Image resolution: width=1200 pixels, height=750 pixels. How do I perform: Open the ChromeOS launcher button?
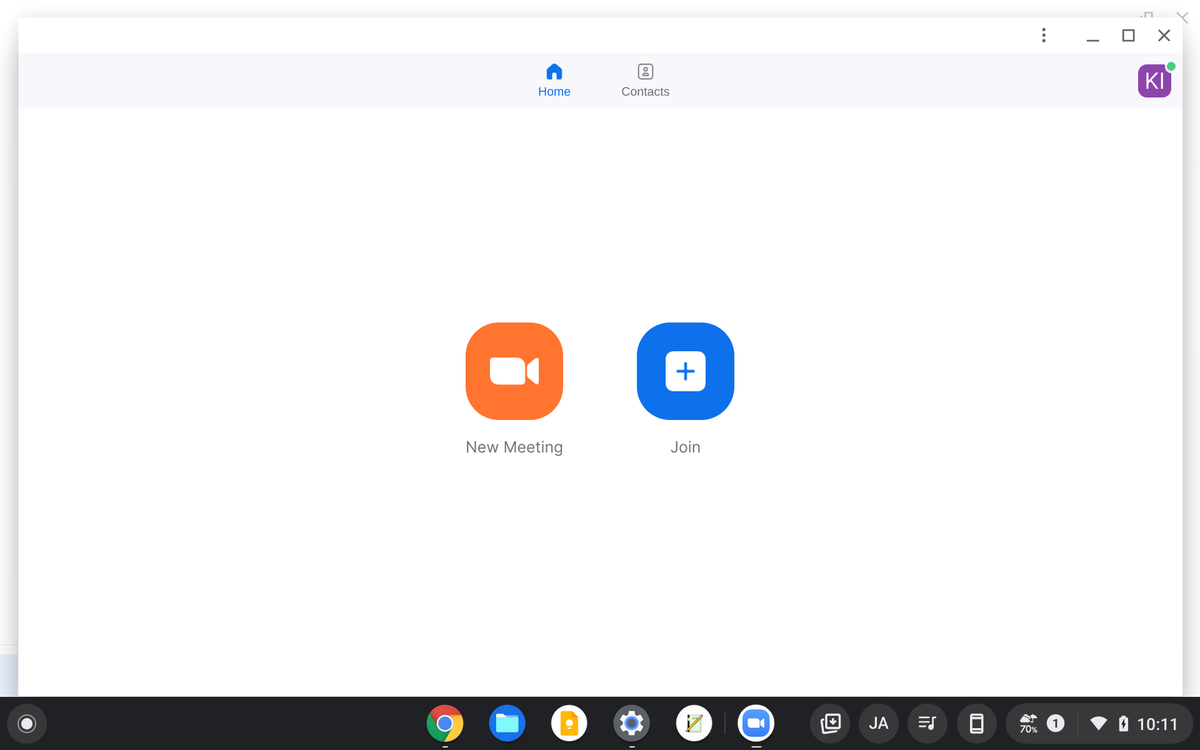[x=27, y=723]
